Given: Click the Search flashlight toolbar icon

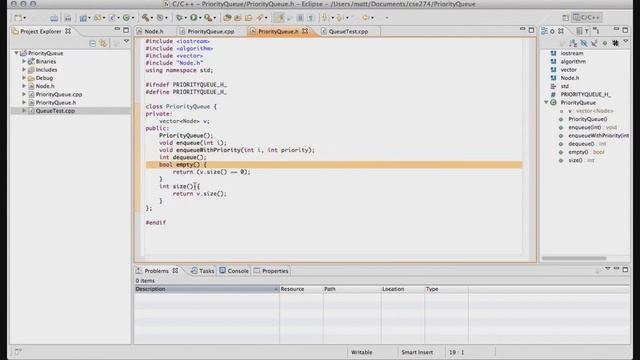Looking at the screenshot, I should [260, 18].
